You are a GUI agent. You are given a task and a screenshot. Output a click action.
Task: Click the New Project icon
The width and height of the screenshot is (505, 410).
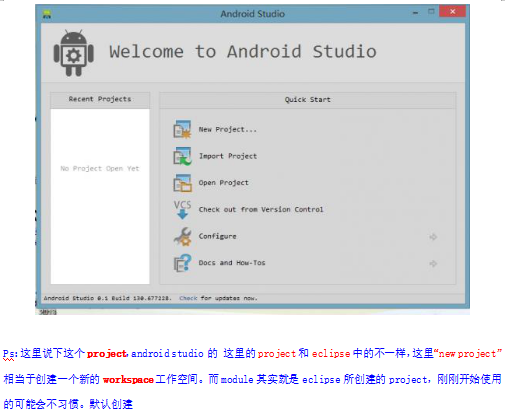[182, 129]
